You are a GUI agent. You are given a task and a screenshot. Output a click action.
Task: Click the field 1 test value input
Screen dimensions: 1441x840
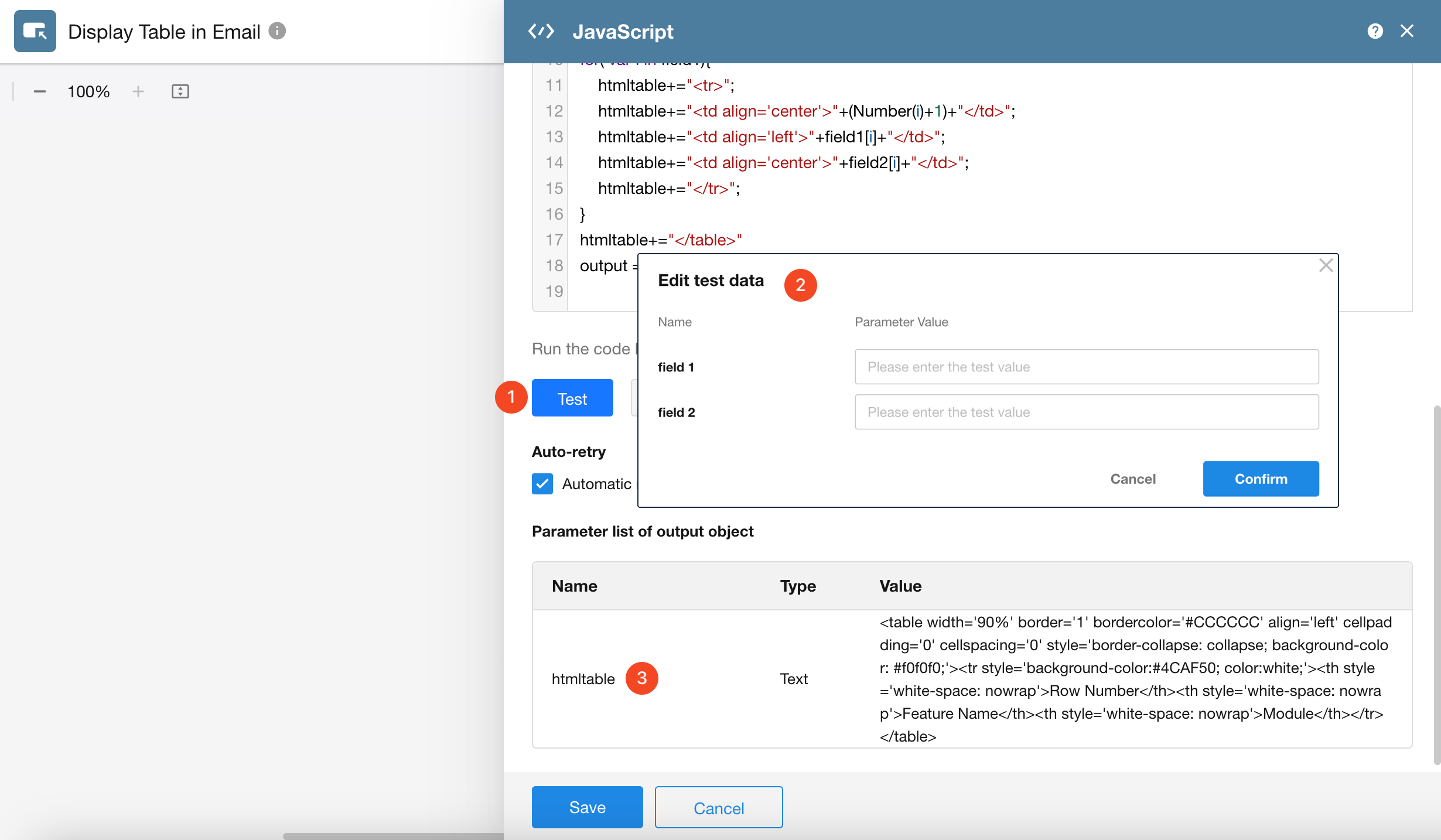[1087, 367]
